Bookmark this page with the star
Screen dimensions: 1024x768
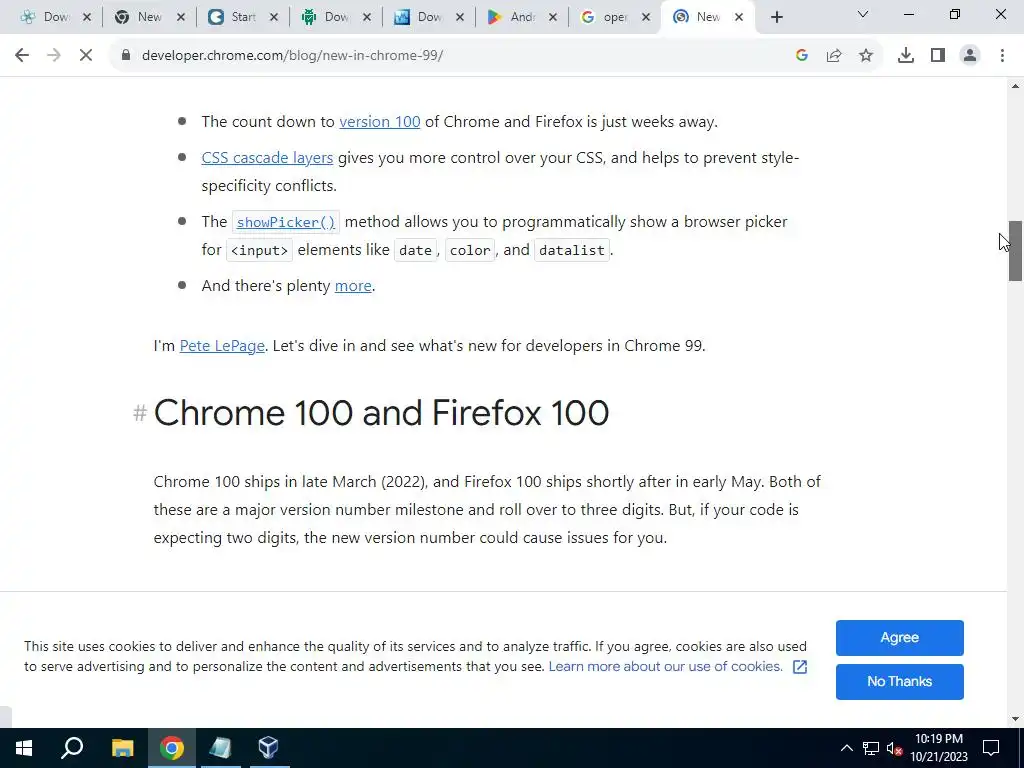click(x=866, y=56)
